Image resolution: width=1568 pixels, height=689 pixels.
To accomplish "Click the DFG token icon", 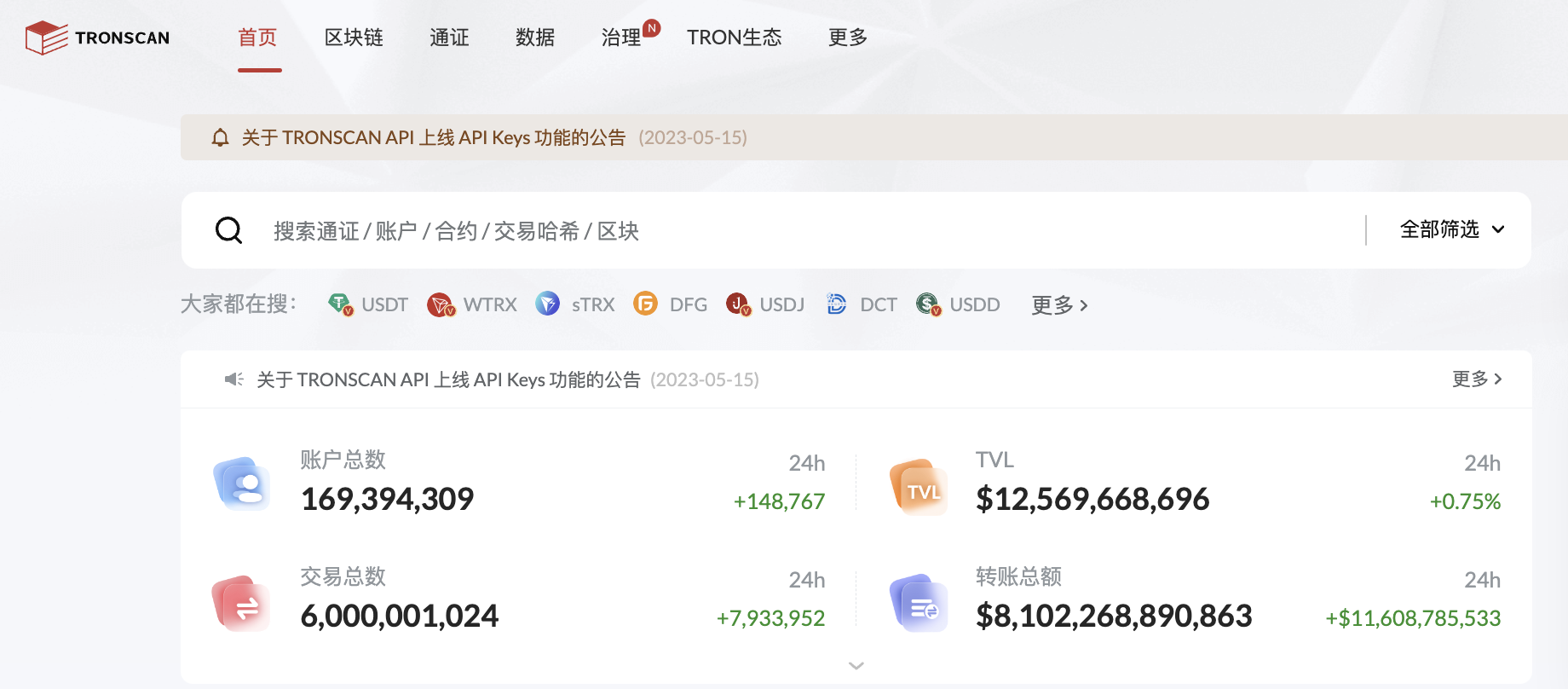I will tap(645, 304).
